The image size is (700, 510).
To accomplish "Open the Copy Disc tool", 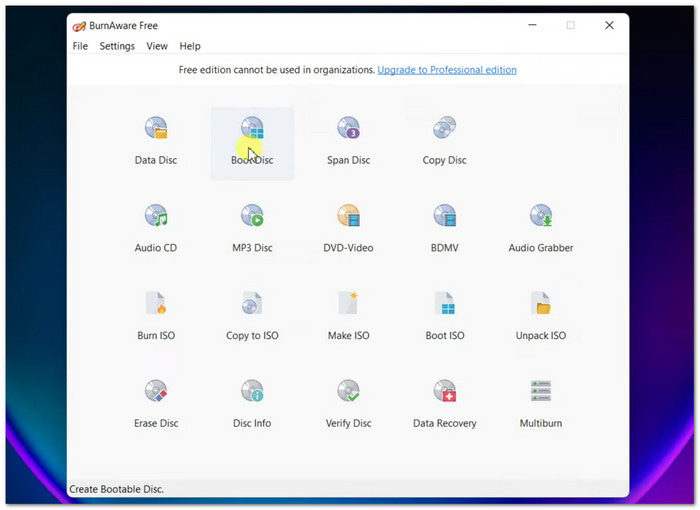I will coord(445,142).
